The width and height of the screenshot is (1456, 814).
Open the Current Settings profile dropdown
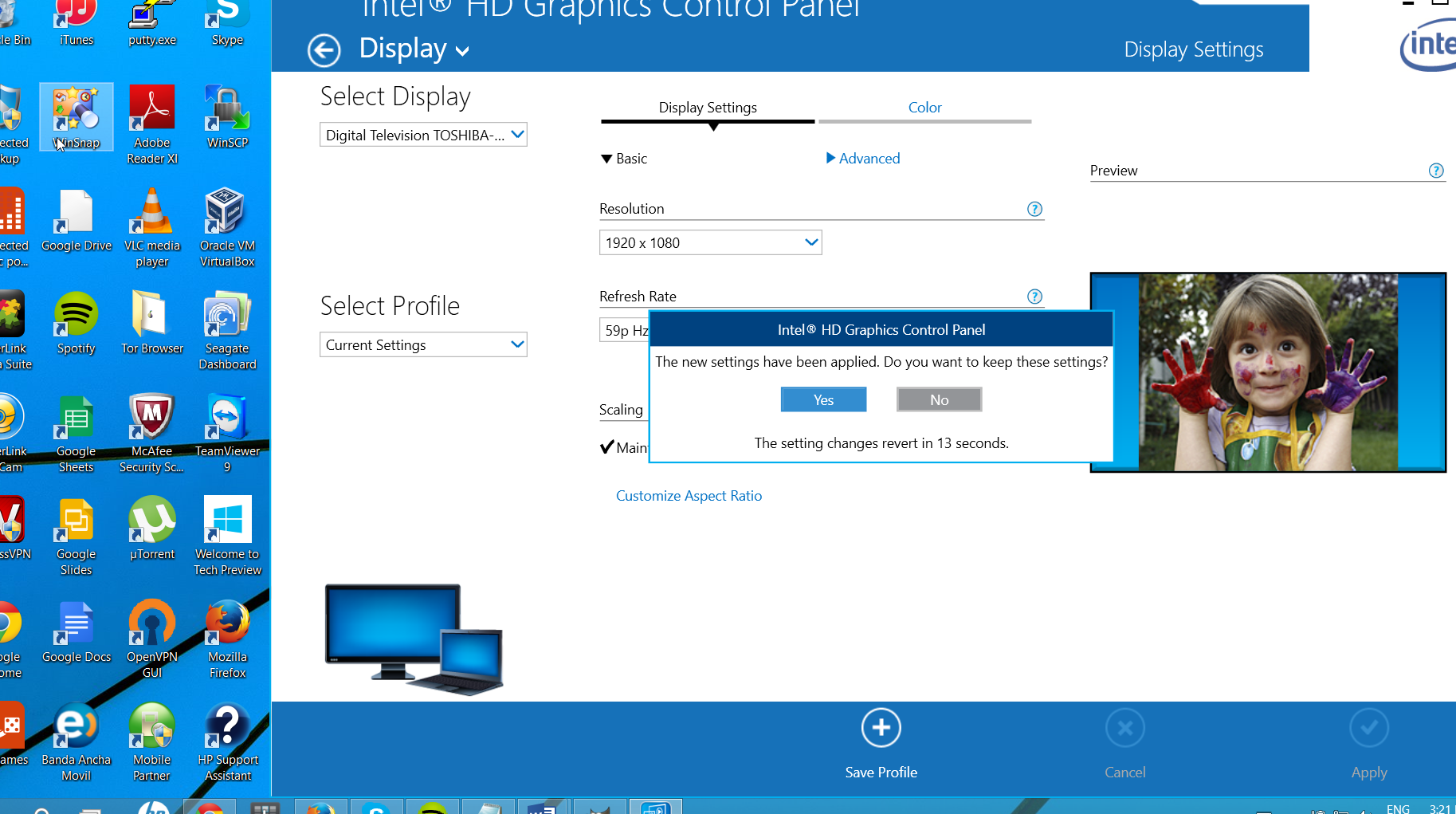[x=423, y=344]
